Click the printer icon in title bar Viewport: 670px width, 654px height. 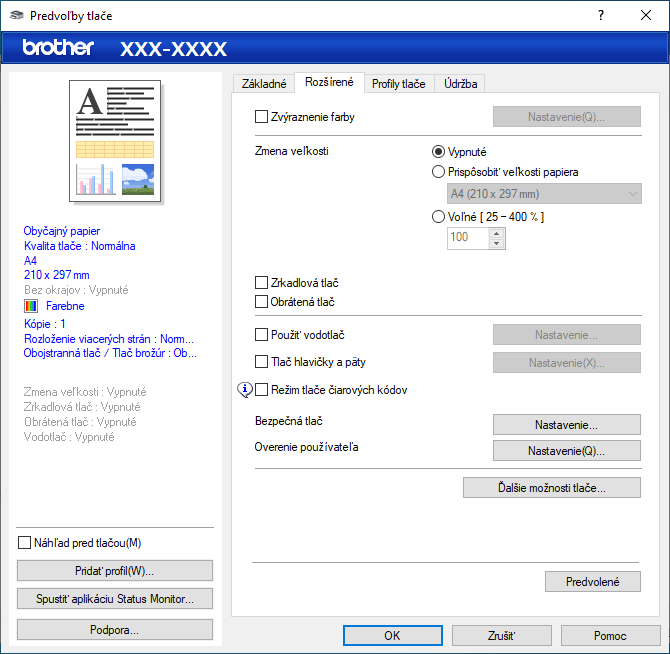coord(16,16)
